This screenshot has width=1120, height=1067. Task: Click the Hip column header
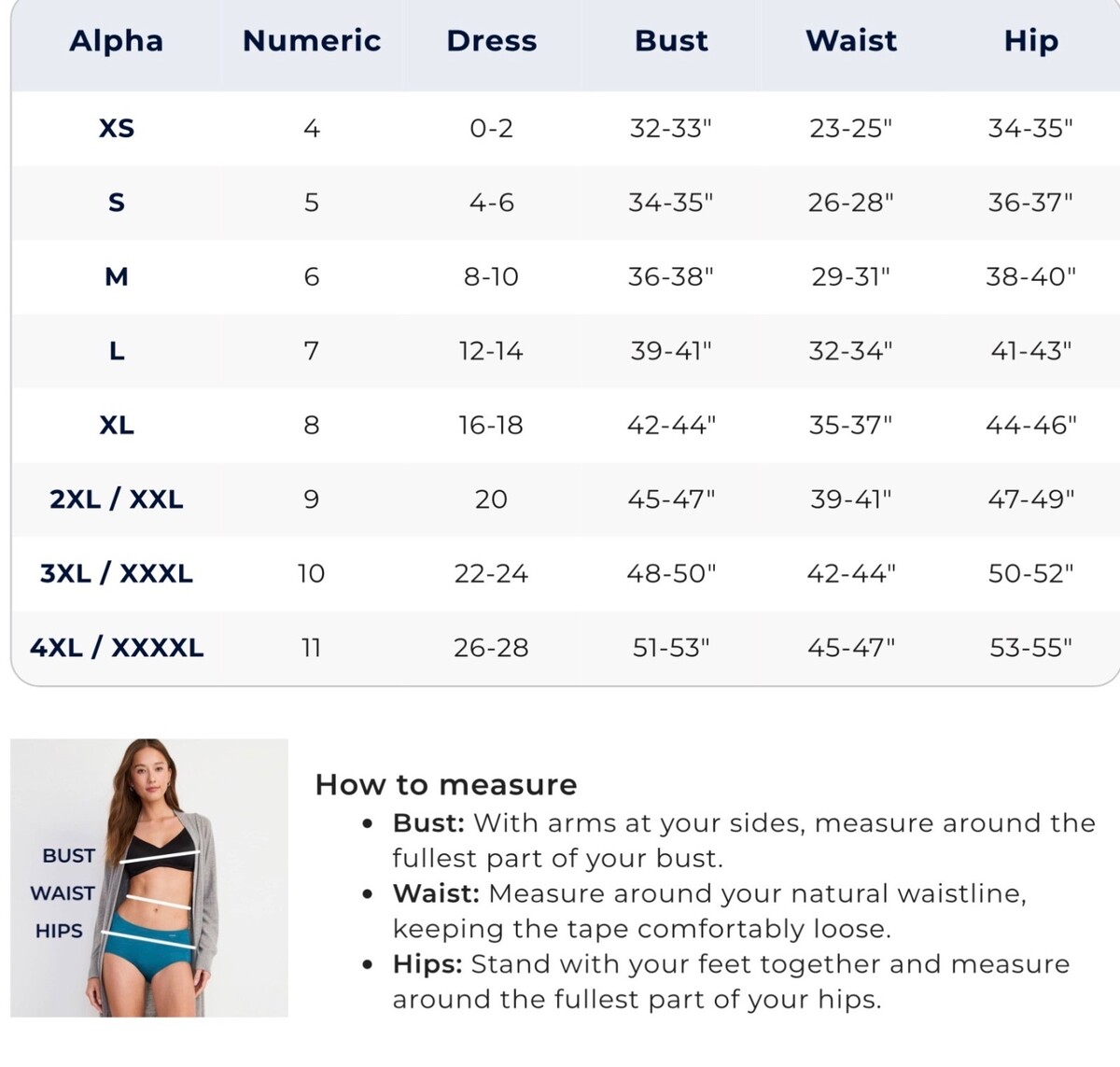point(1031,41)
